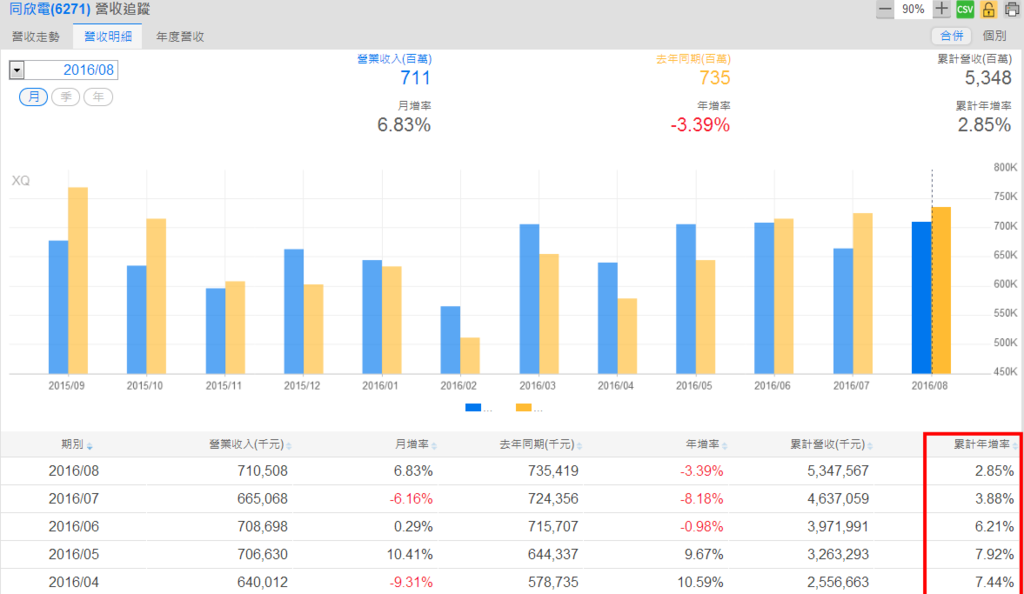Image resolution: width=1024 pixels, height=594 pixels.
Task: Sort table by 期別 column
Action: pos(76,445)
